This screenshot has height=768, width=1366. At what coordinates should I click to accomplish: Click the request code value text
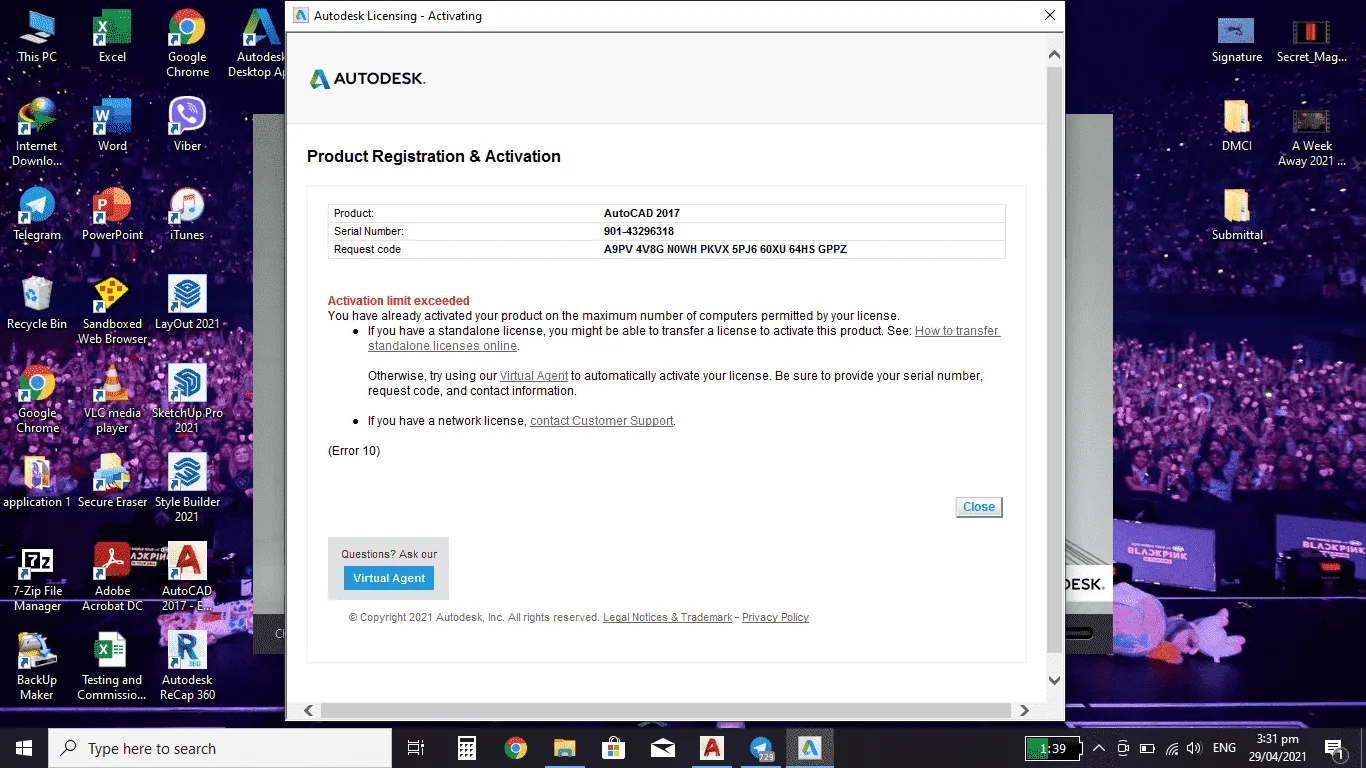(725, 249)
